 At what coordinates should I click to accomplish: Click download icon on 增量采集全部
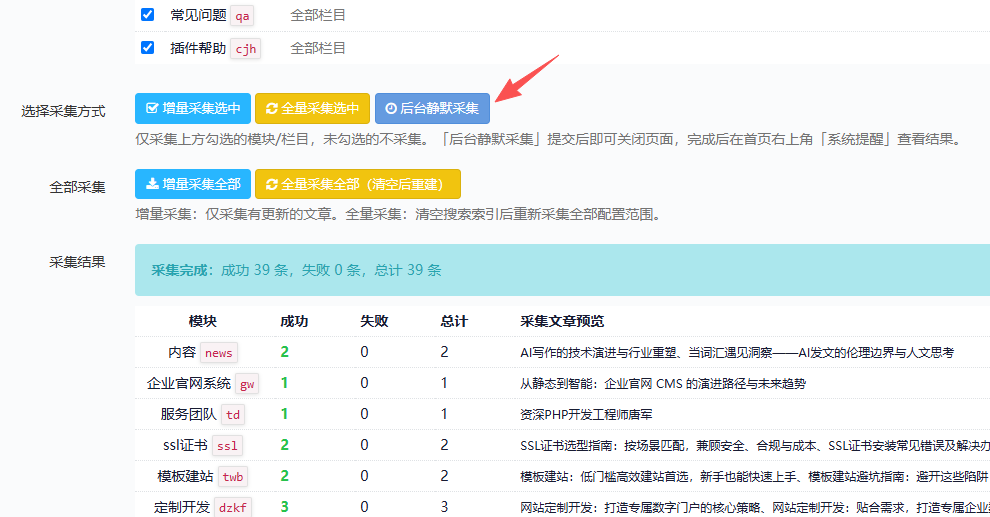point(152,184)
